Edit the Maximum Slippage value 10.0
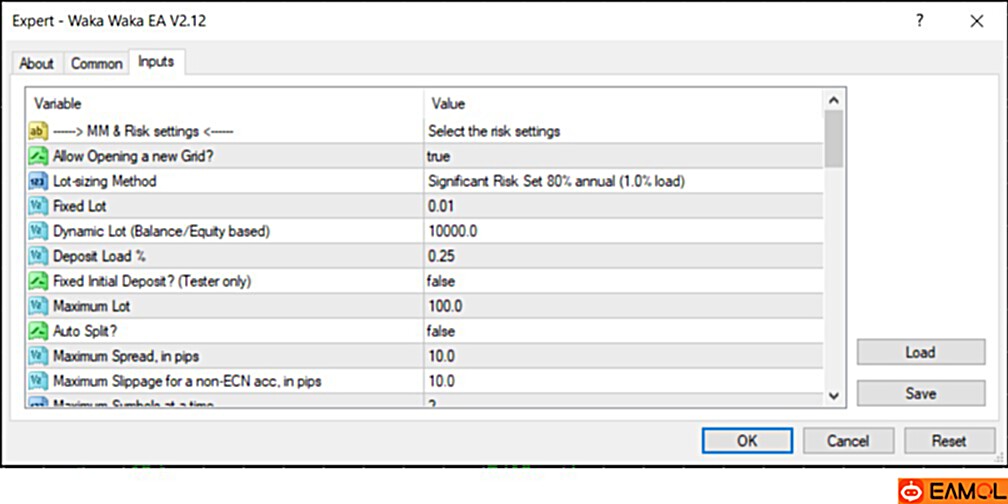This screenshot has width=1008, height=504. tap(624, 381)
